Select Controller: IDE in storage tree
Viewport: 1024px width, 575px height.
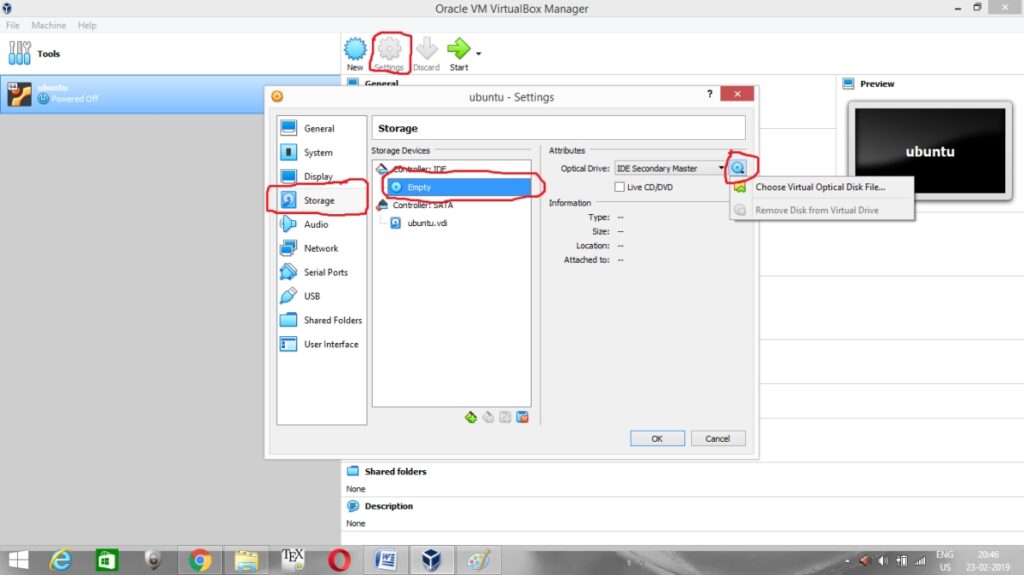(419, 169)
